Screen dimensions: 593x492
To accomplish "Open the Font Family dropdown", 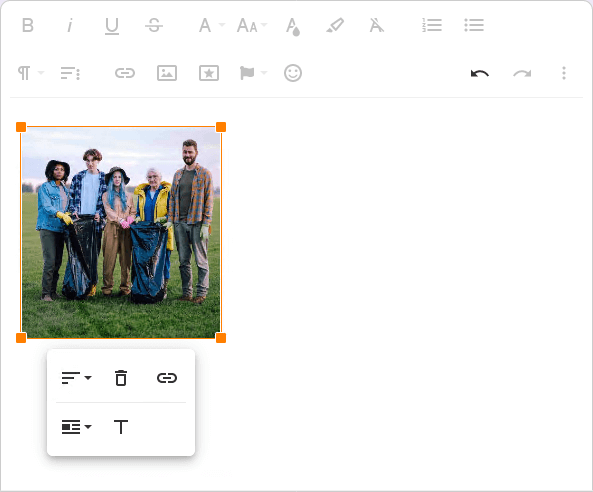I will (212, 25).
